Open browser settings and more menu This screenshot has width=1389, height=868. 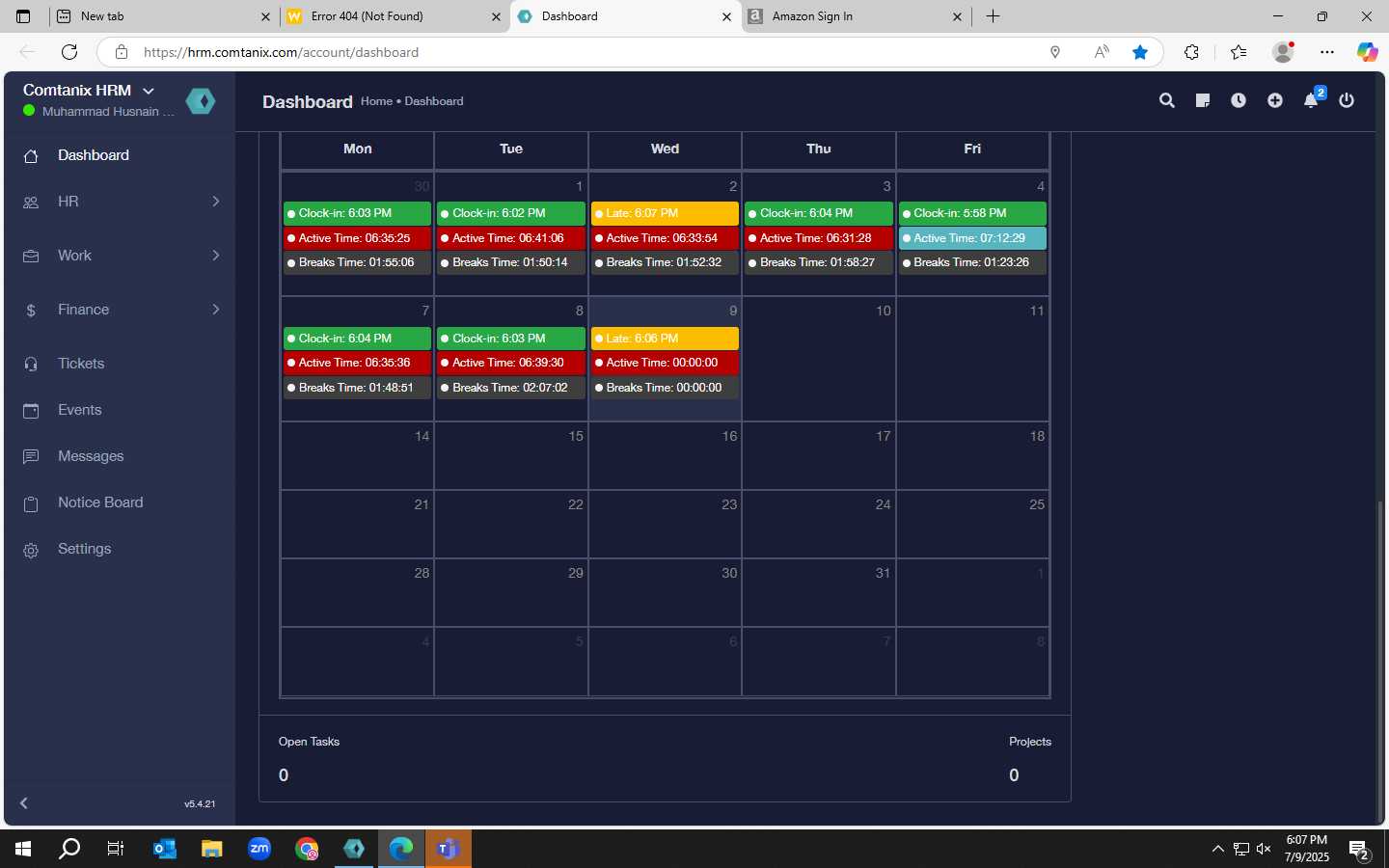[x=1327, y=52]
